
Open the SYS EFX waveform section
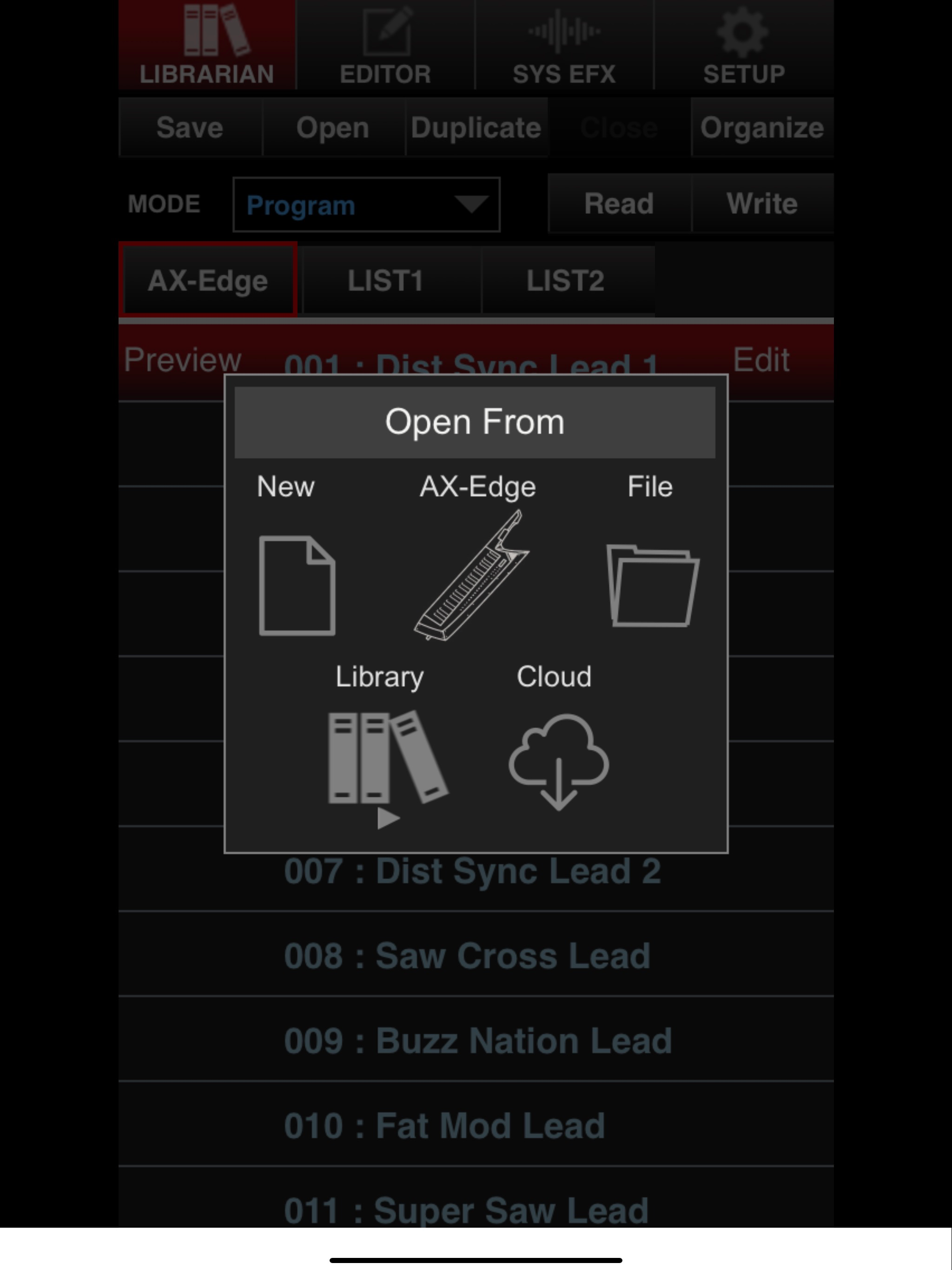click(x=564, y=45)
